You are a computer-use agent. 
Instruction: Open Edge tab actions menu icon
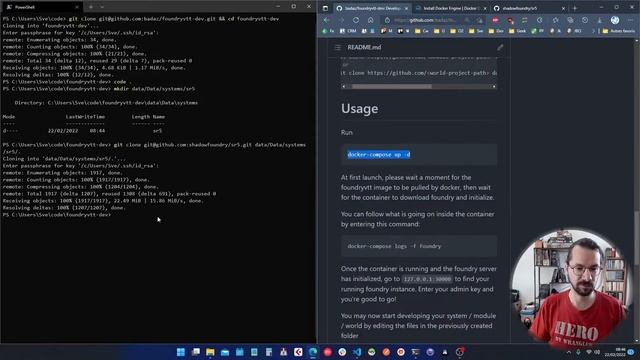pyautogui.click(x=325, y=8)
